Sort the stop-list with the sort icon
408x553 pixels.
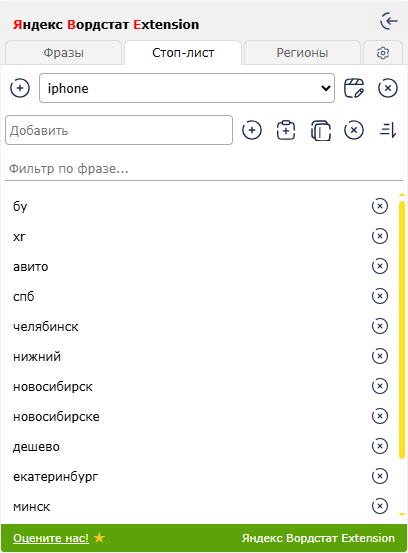pyautogui.click(x=388, y=130)
